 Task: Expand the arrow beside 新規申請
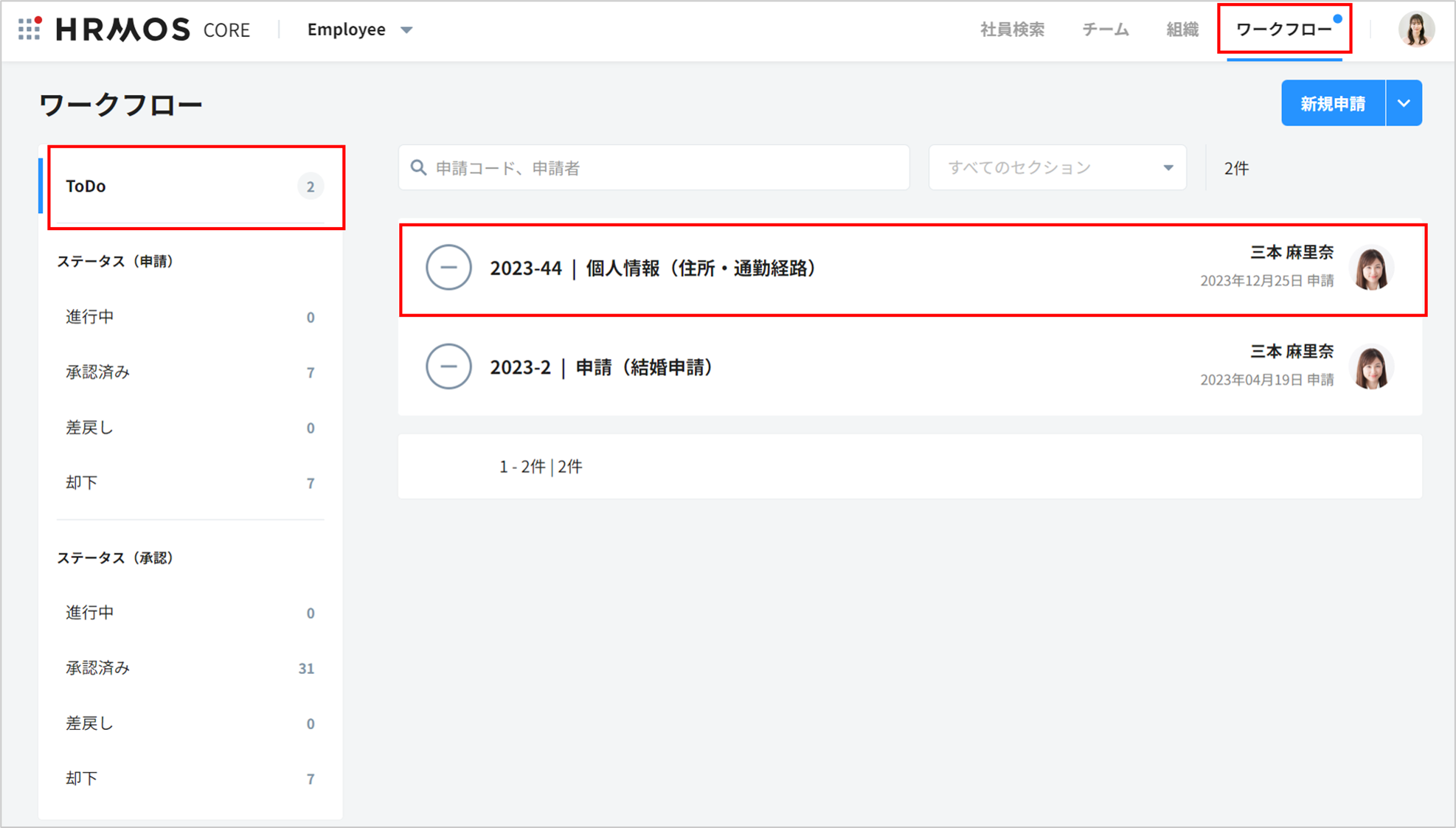pyautogui.click(x=1404, y=103)
